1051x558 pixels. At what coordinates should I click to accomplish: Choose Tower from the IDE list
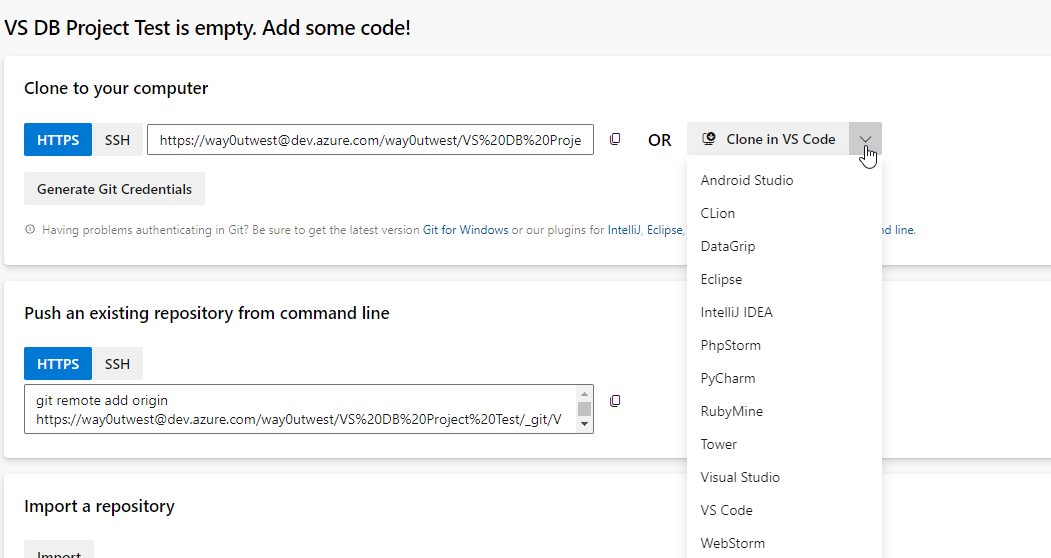(784, 444)
